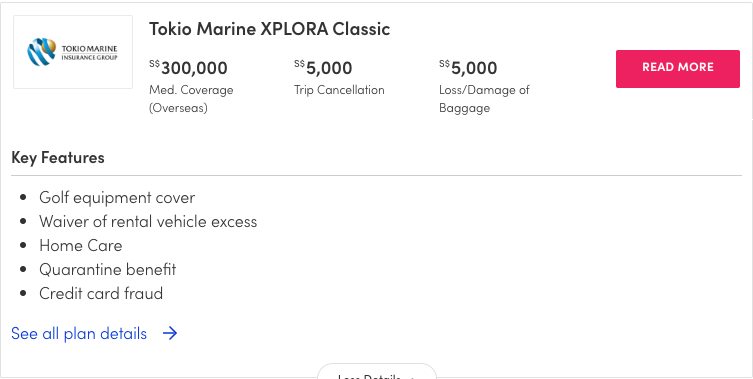Image resolution: width=753 pixels, height=379 pixels.
Task: Open the See all plan details link
Action: [x=79, y=333]
